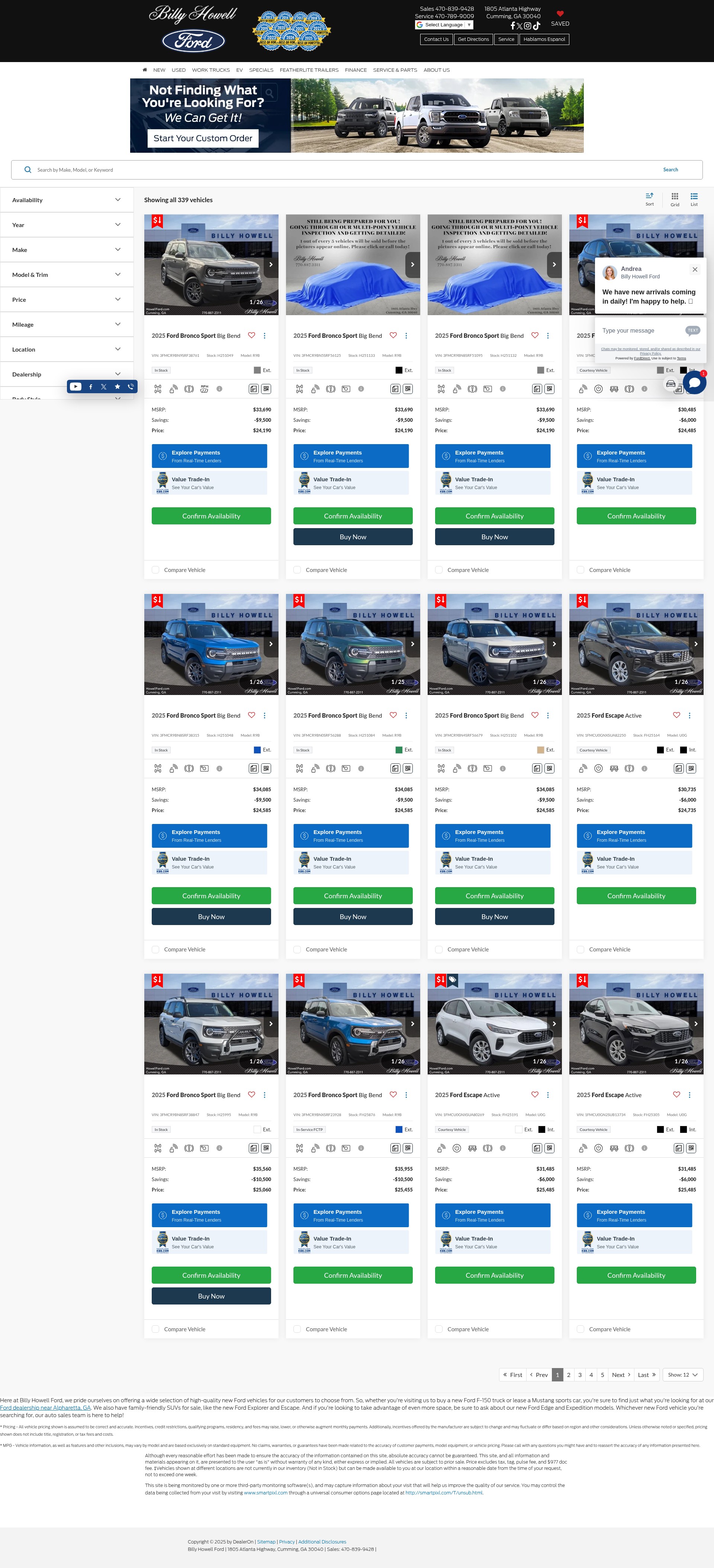This screenshot has height=1568, width=714.
Task: Open the blue chat bubble launcher
Action: (695, 383)
